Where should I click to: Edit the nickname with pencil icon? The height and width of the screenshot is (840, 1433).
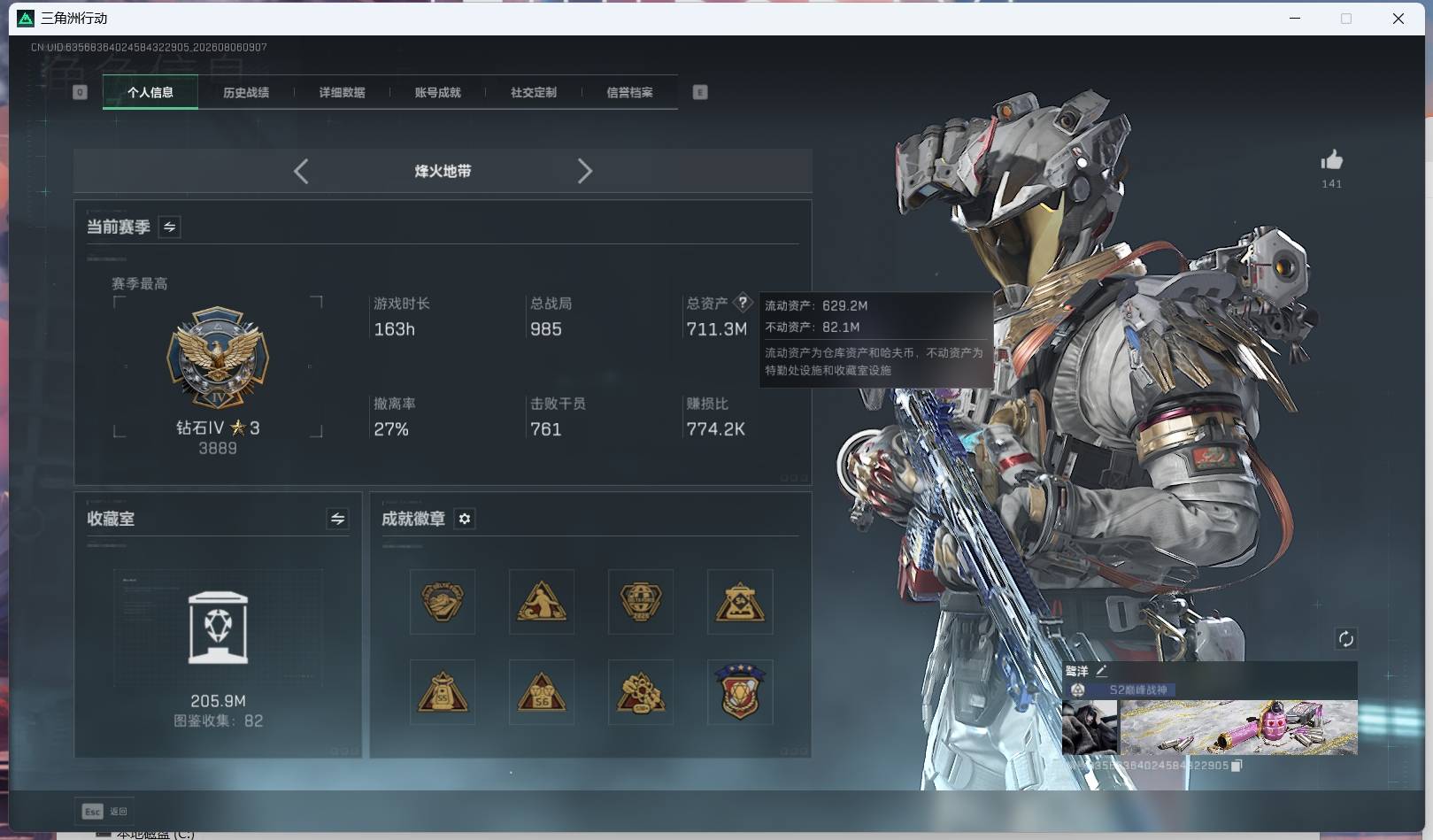point(1101,671)
